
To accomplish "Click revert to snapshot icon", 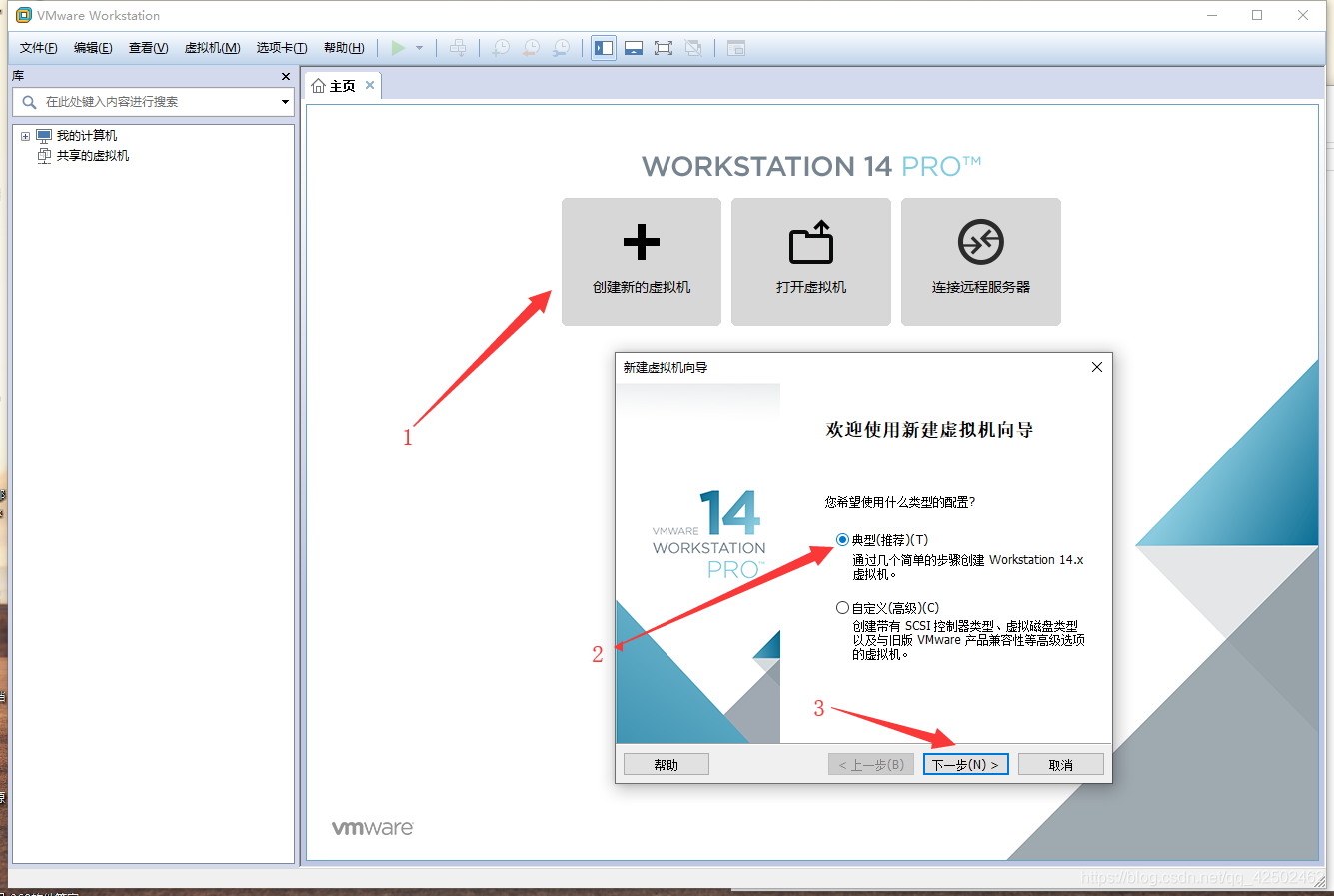I will (532, 48).
